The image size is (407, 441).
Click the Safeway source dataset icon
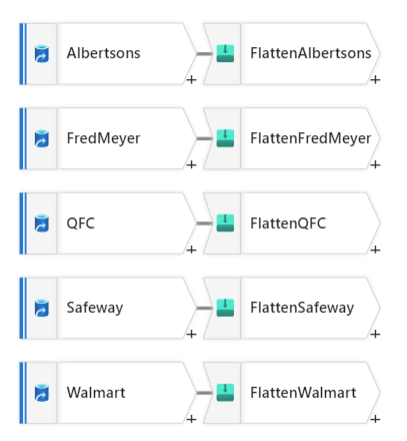(42, 308)
